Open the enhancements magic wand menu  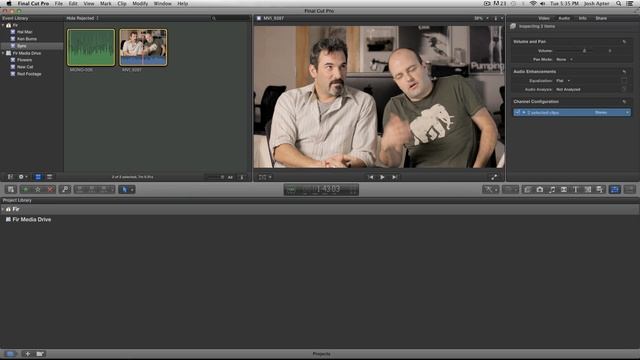pyautogui.click(x=490, y=189)
